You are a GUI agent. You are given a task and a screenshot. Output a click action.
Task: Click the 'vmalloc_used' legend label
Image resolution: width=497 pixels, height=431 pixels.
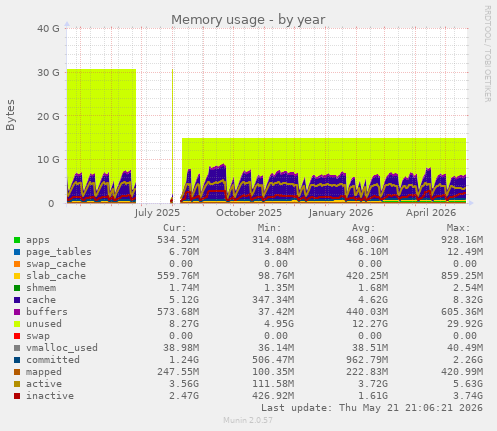coord(62,348)
